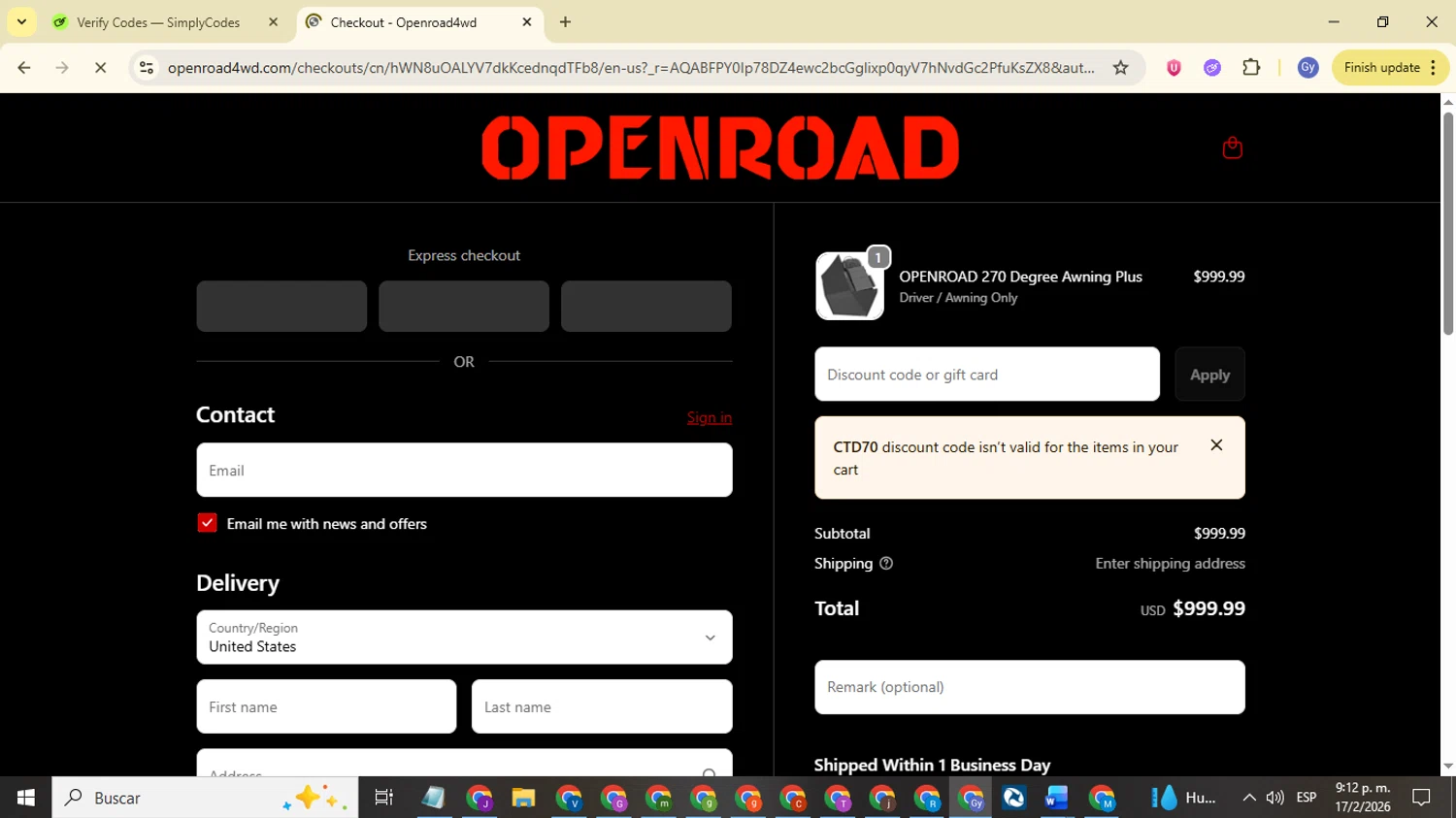This screenshot has height=818, width=1456.
Task: Click the OPENROAD 270 Degree Awning Plus title
Action: pos(1020,277)
